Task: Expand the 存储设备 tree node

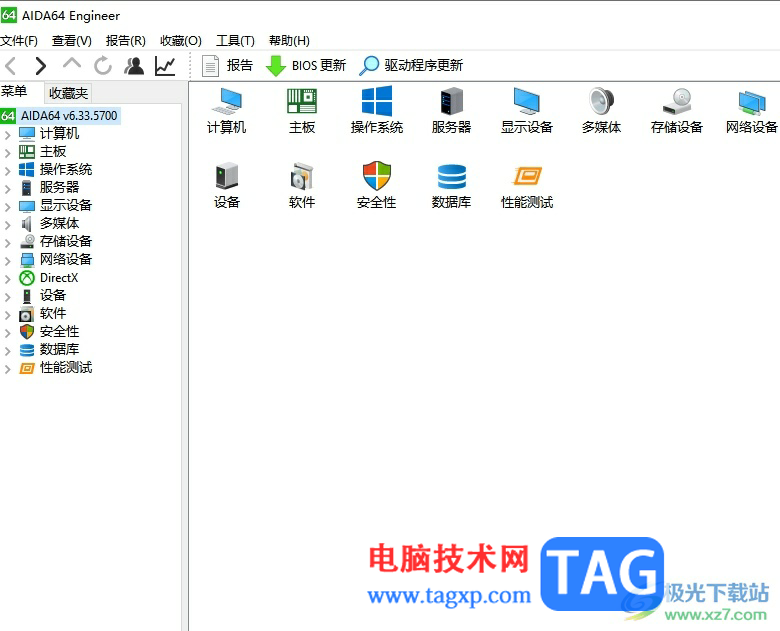Action: coord(7,242)
